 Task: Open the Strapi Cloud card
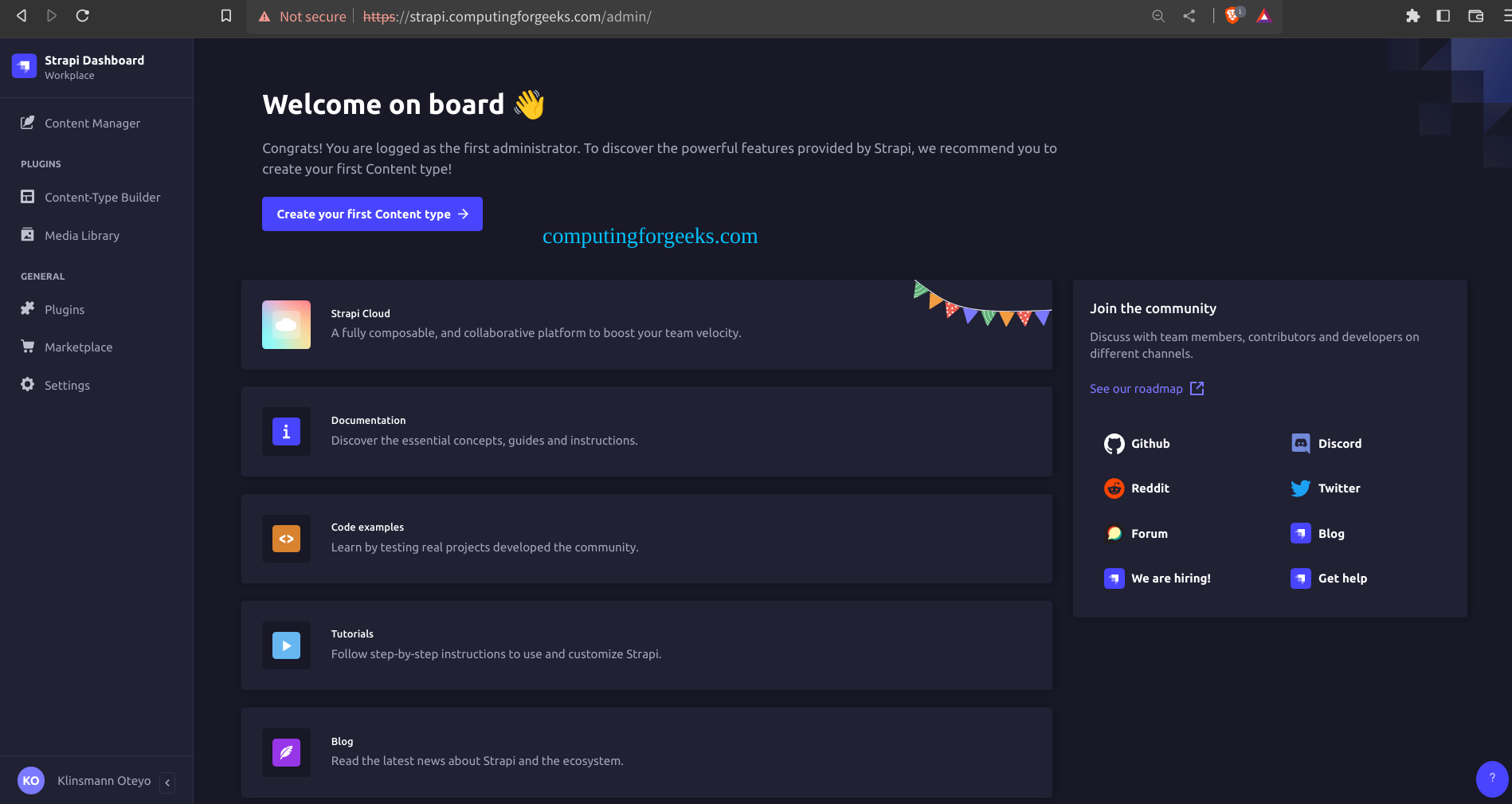[647, 324]
